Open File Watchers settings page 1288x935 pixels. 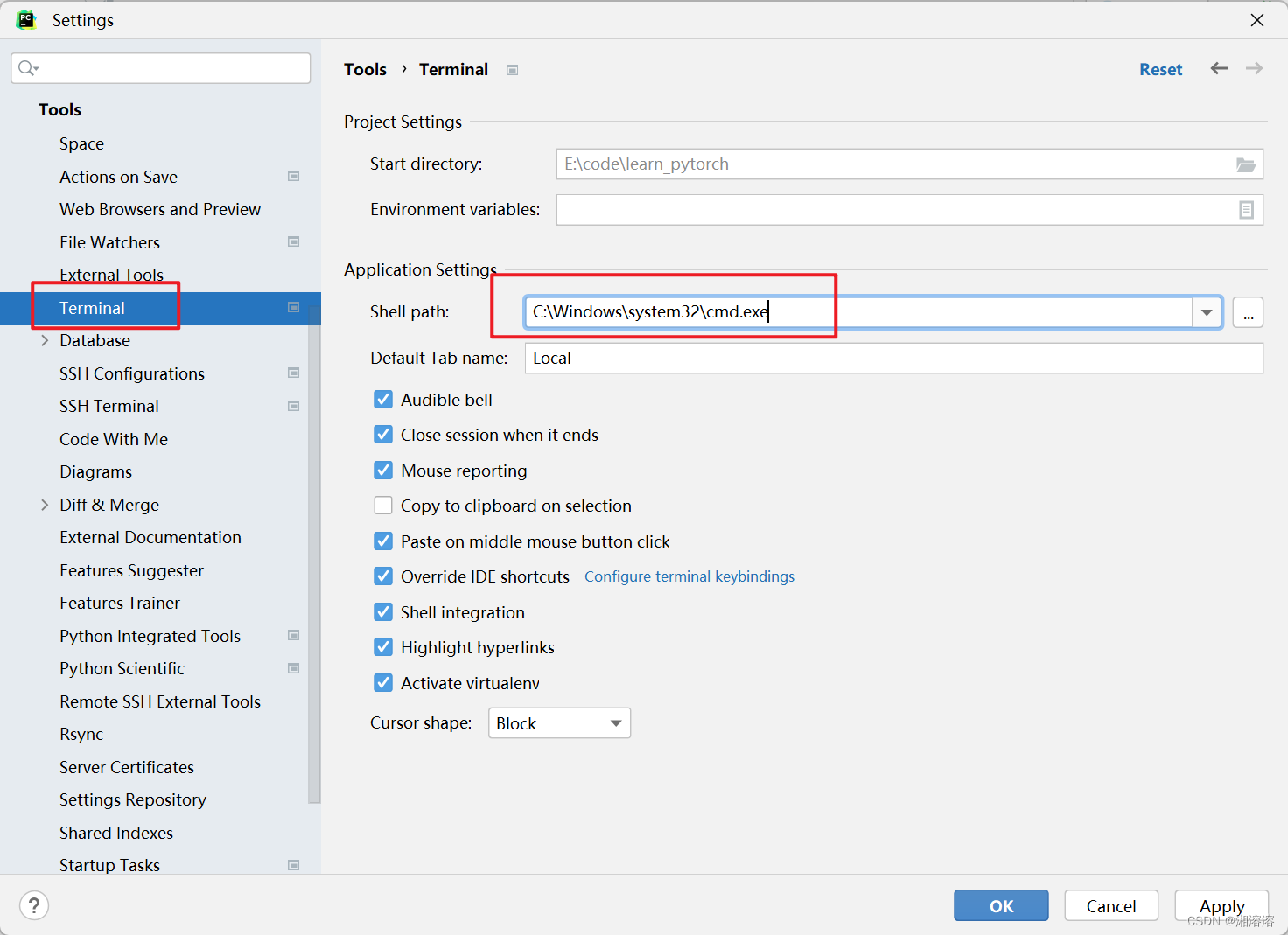click(109, 242)
